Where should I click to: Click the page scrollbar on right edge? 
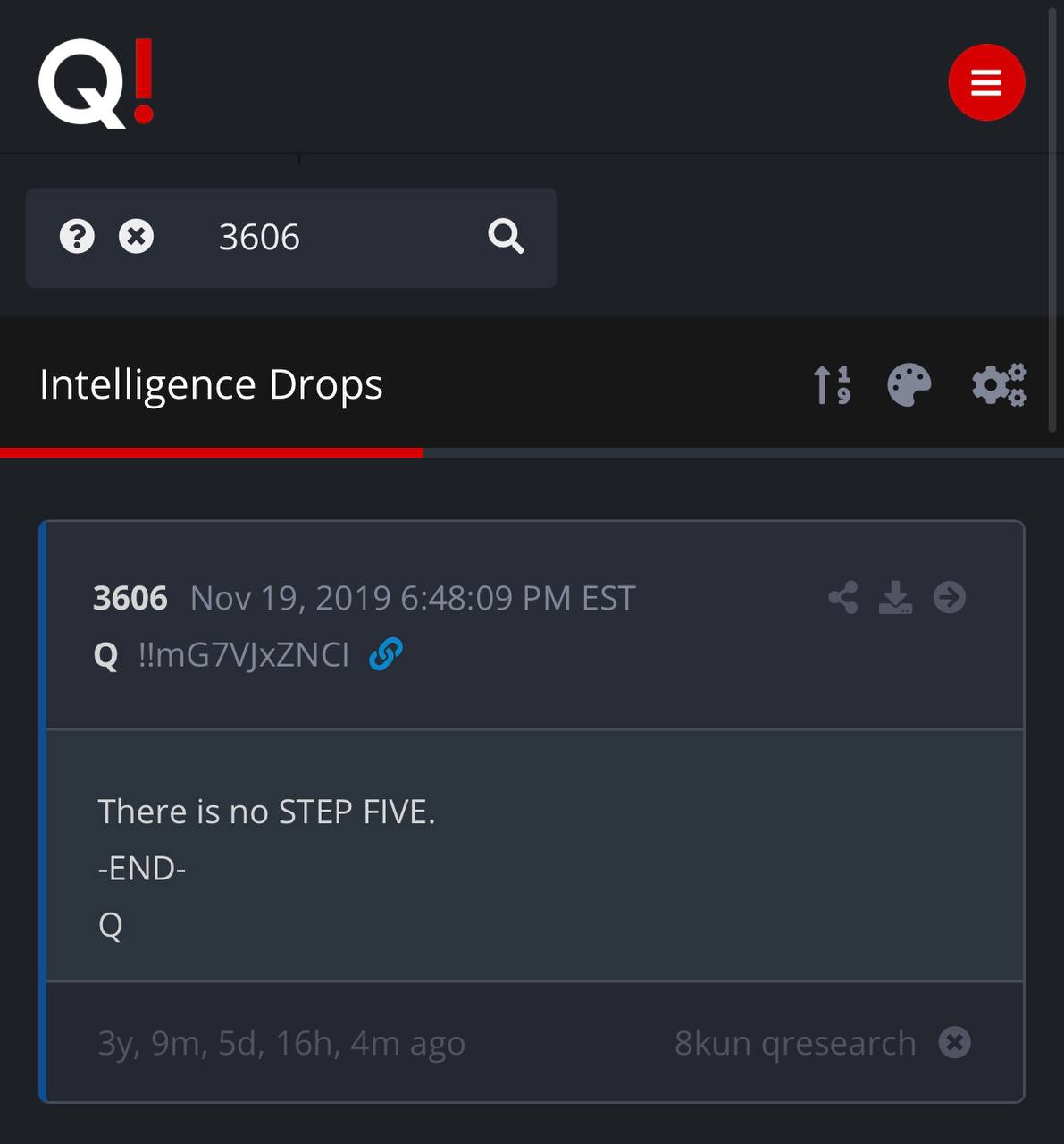pos(1053,219)
